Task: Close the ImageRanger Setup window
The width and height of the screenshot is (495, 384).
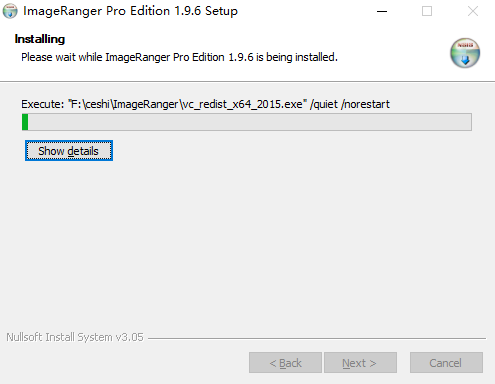Action: pos(473,11)
